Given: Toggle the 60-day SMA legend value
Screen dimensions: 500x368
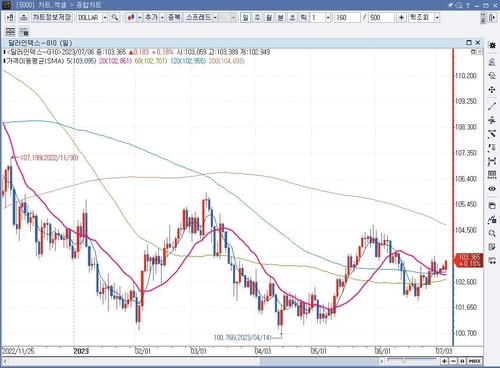Looking at the screenshot, I should [151, 61].
